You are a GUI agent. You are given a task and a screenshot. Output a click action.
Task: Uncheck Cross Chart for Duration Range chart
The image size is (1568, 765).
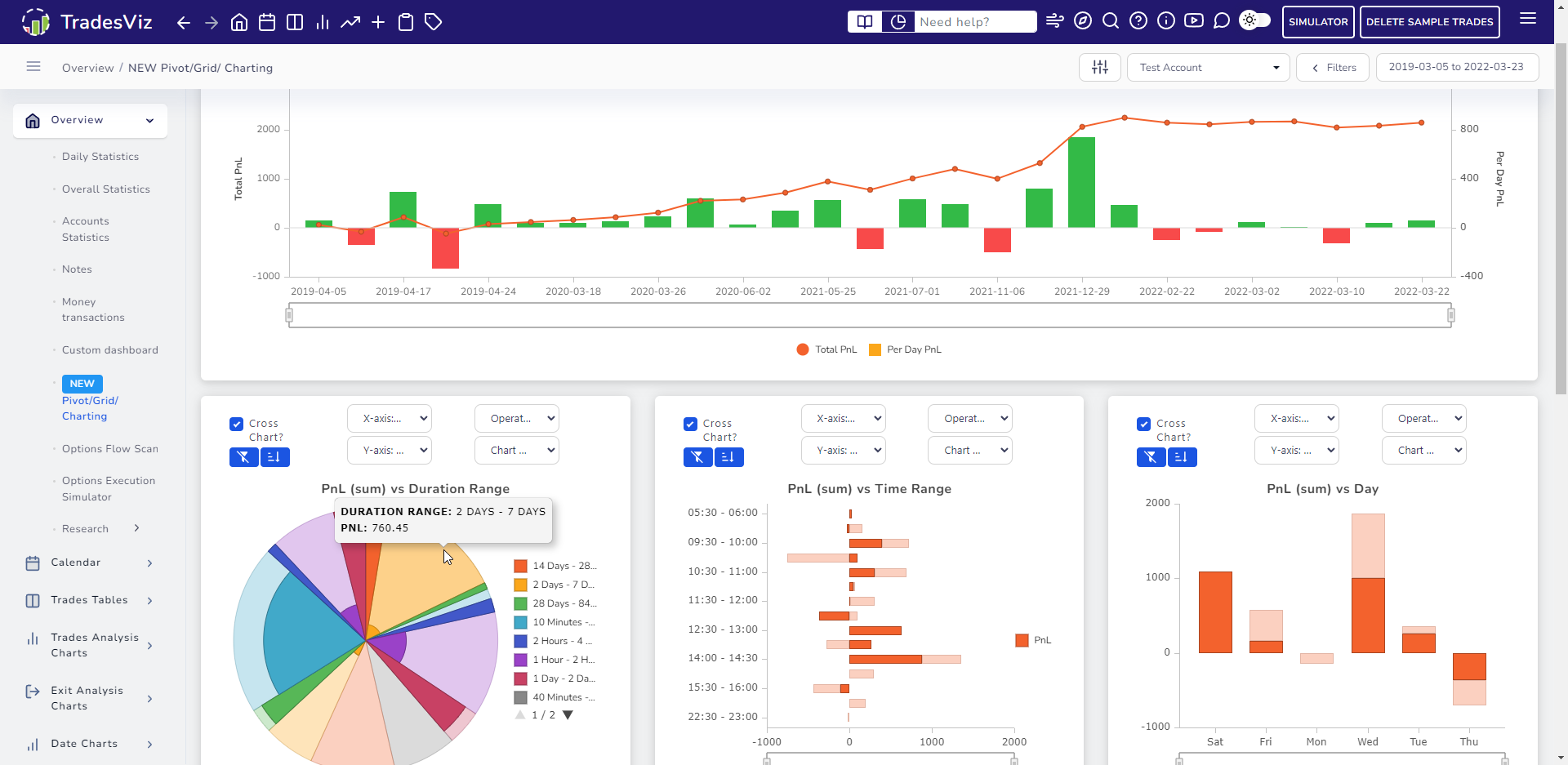tap(237, 424)
